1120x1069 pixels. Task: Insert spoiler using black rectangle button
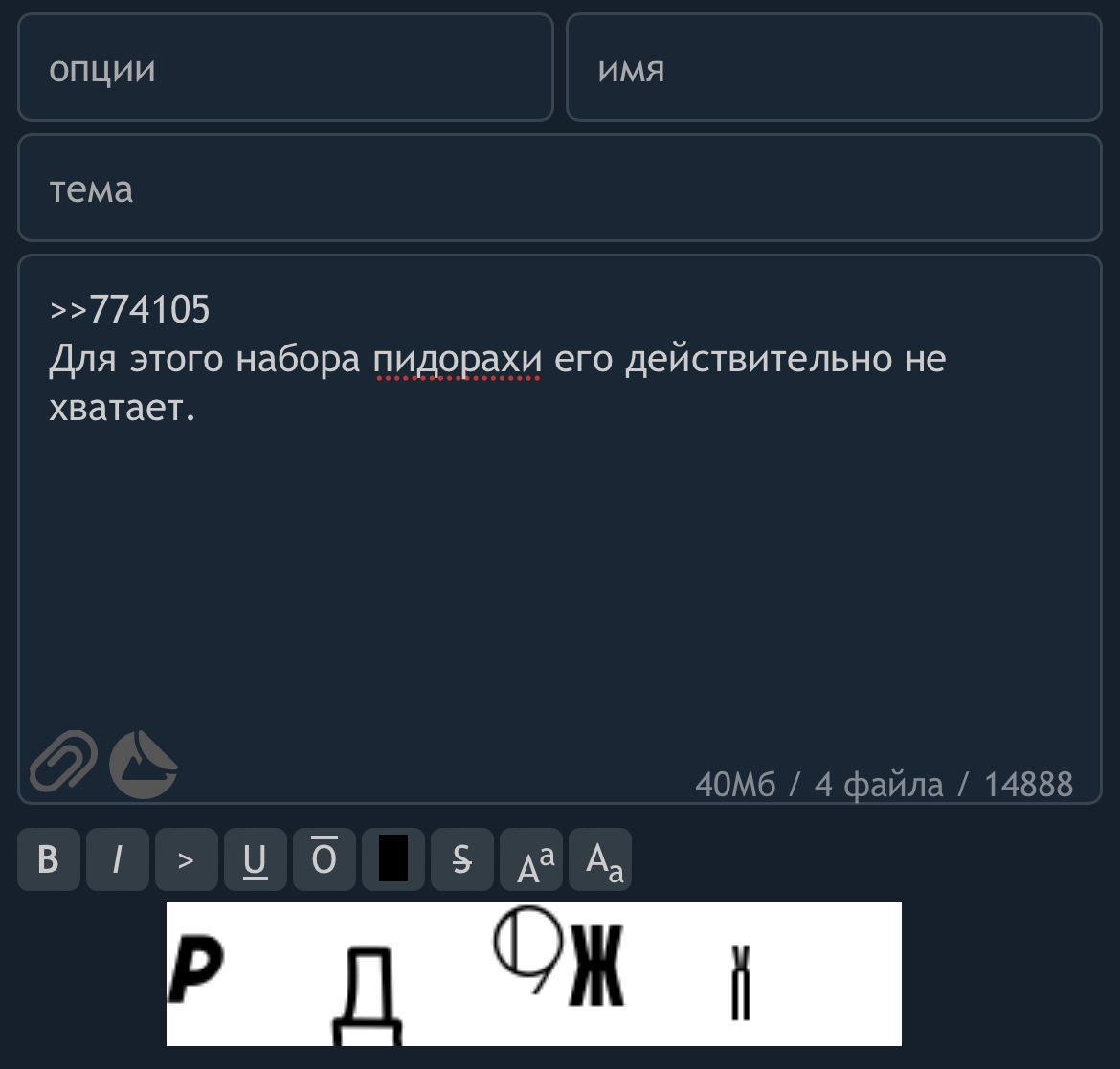coord(393,859)
